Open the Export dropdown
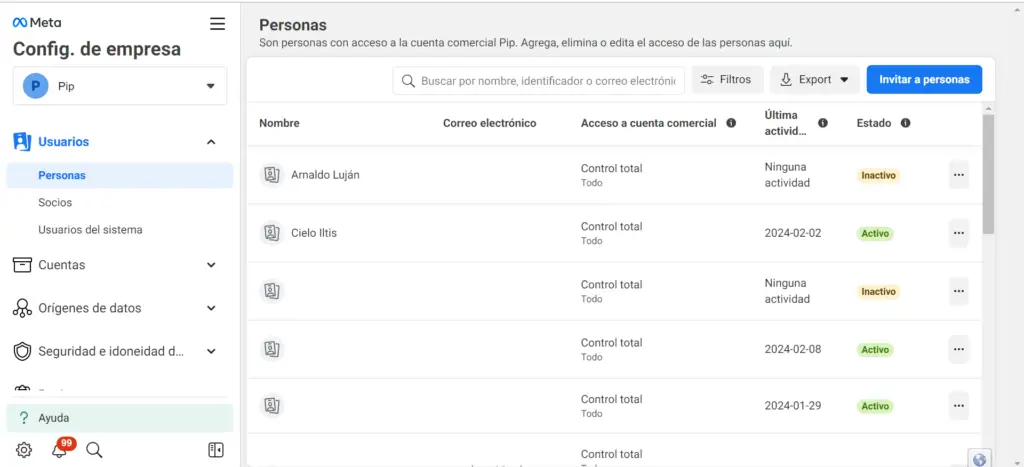This screenshot has height=467, width=1024. 815,80
